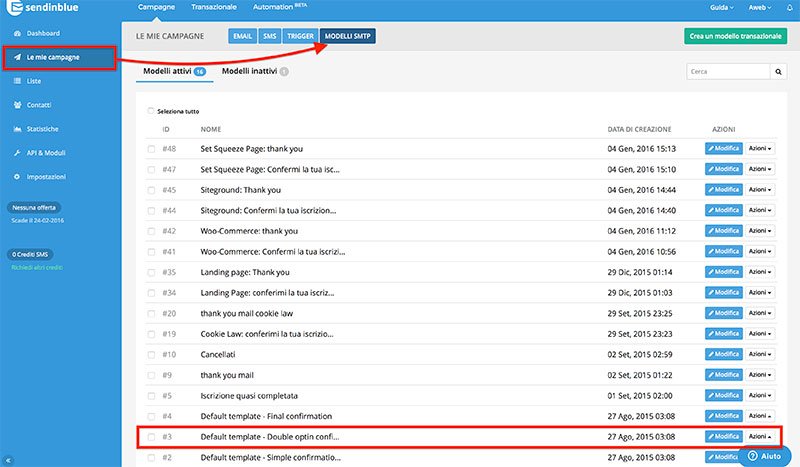This screenshot has height=467, width=800.
Task: Check the box for template #3
Action: [x=151, y=437]
